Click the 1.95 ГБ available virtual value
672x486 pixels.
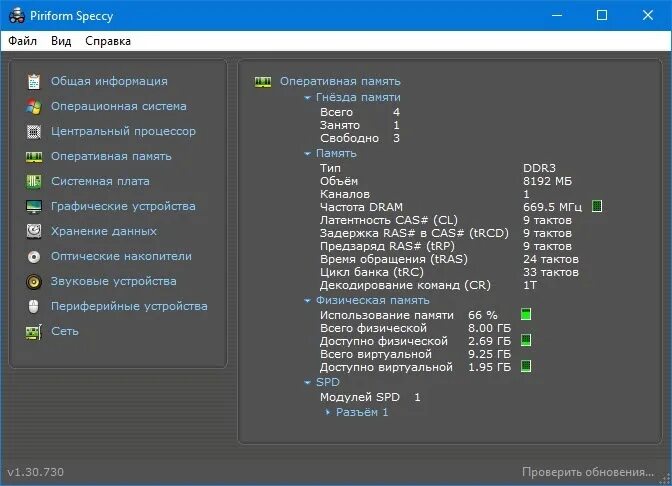coord(489,367)
